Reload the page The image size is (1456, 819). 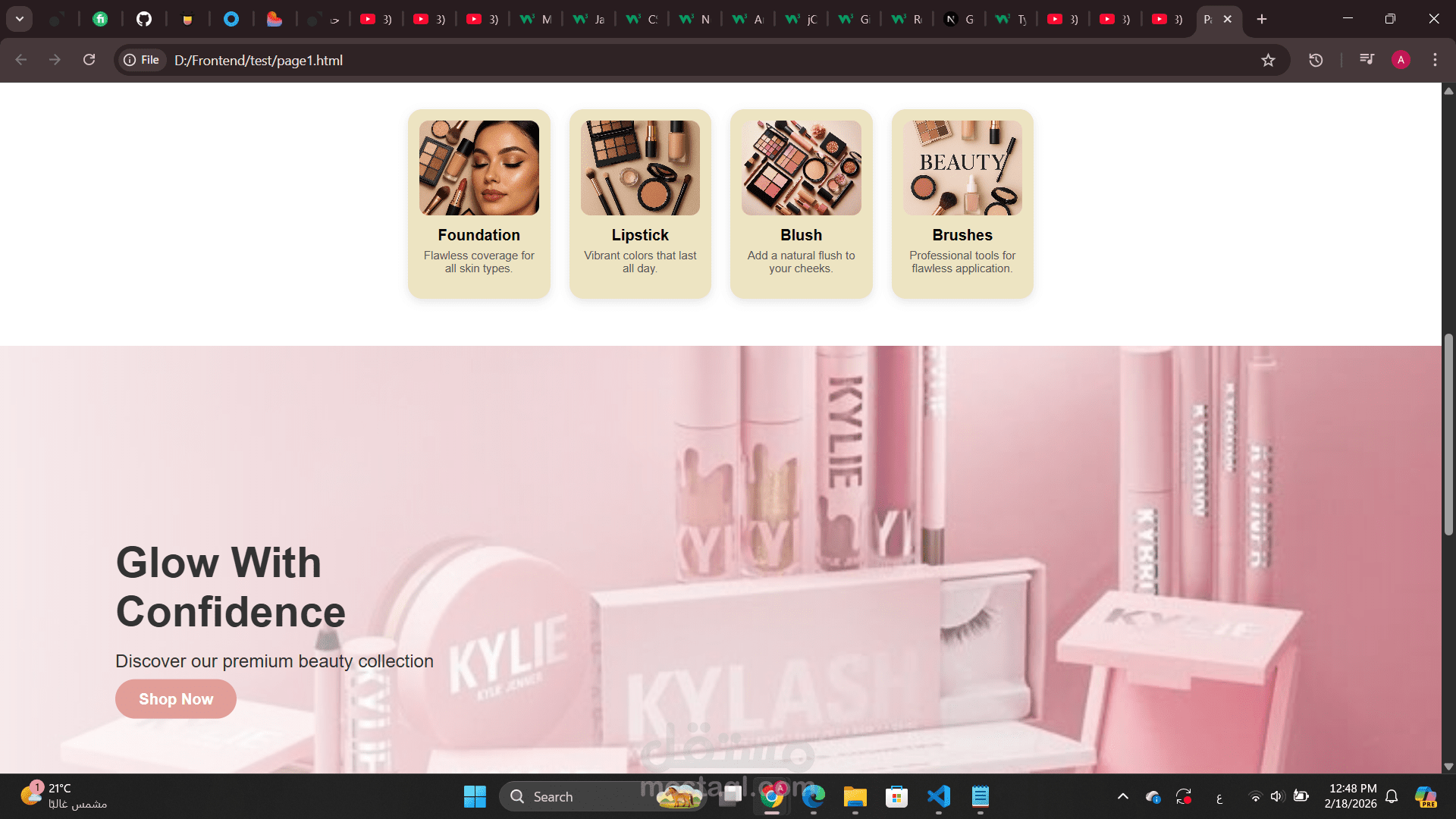[x=89, y=60]
